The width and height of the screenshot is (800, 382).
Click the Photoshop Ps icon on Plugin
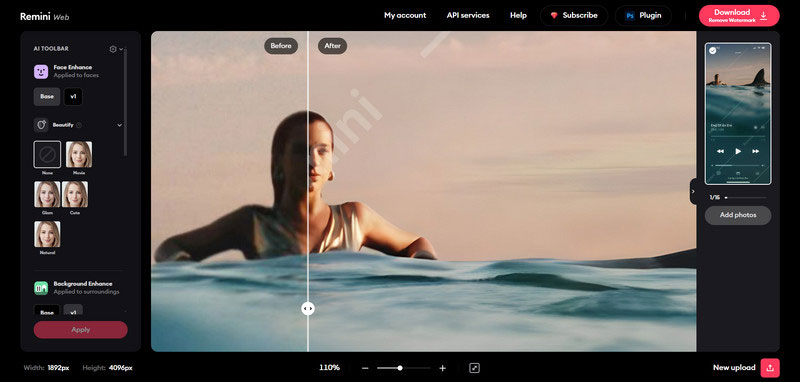630,16
